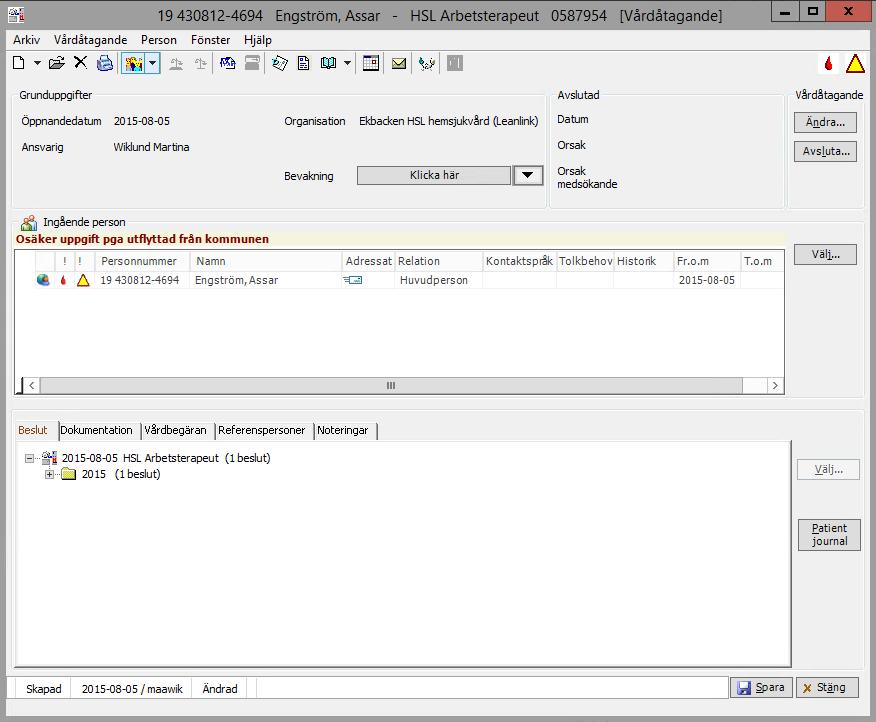Select the Beslut tab

[33, 430]
